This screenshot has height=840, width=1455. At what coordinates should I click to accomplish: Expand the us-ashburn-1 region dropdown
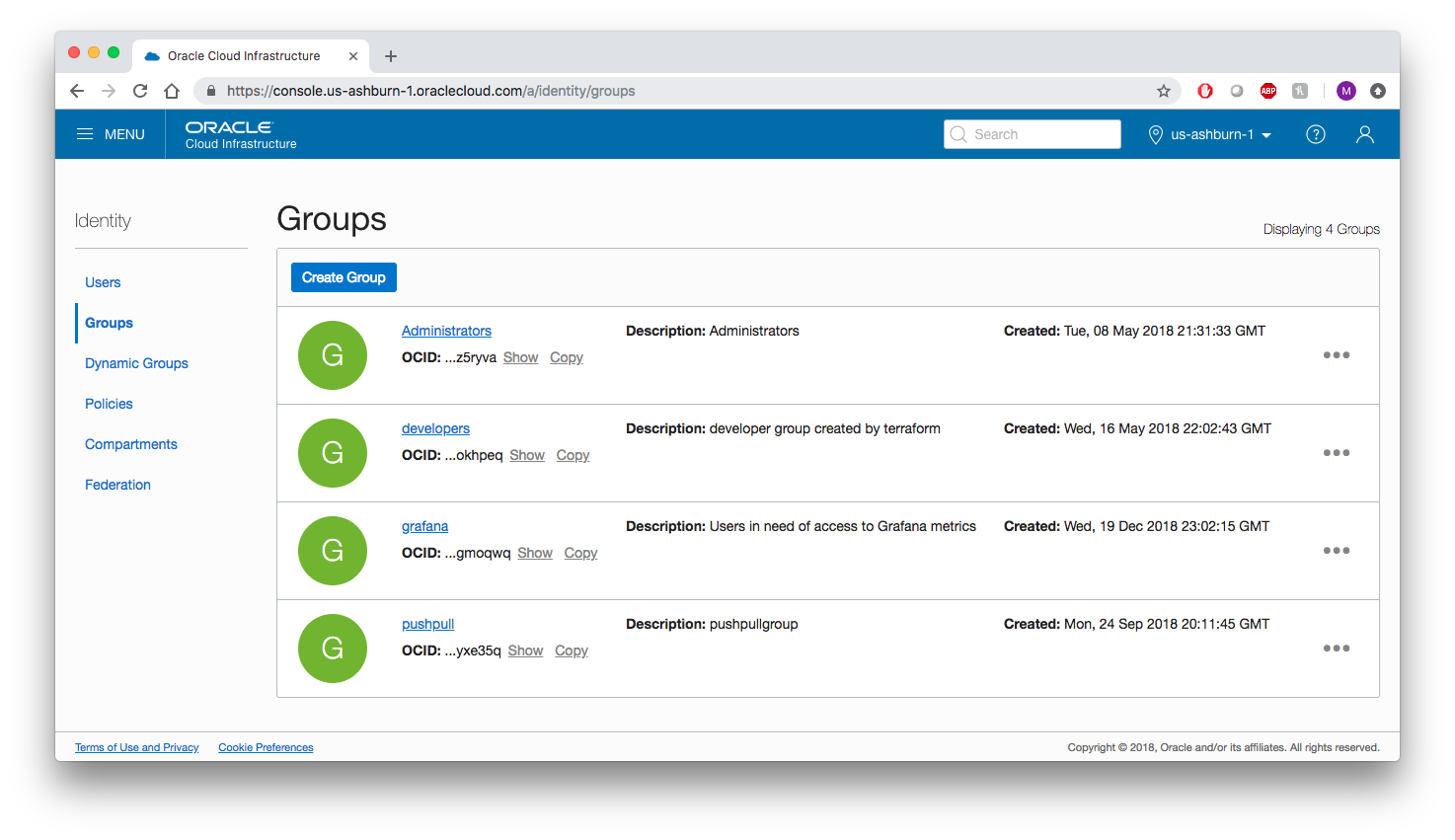(1211, 134)
